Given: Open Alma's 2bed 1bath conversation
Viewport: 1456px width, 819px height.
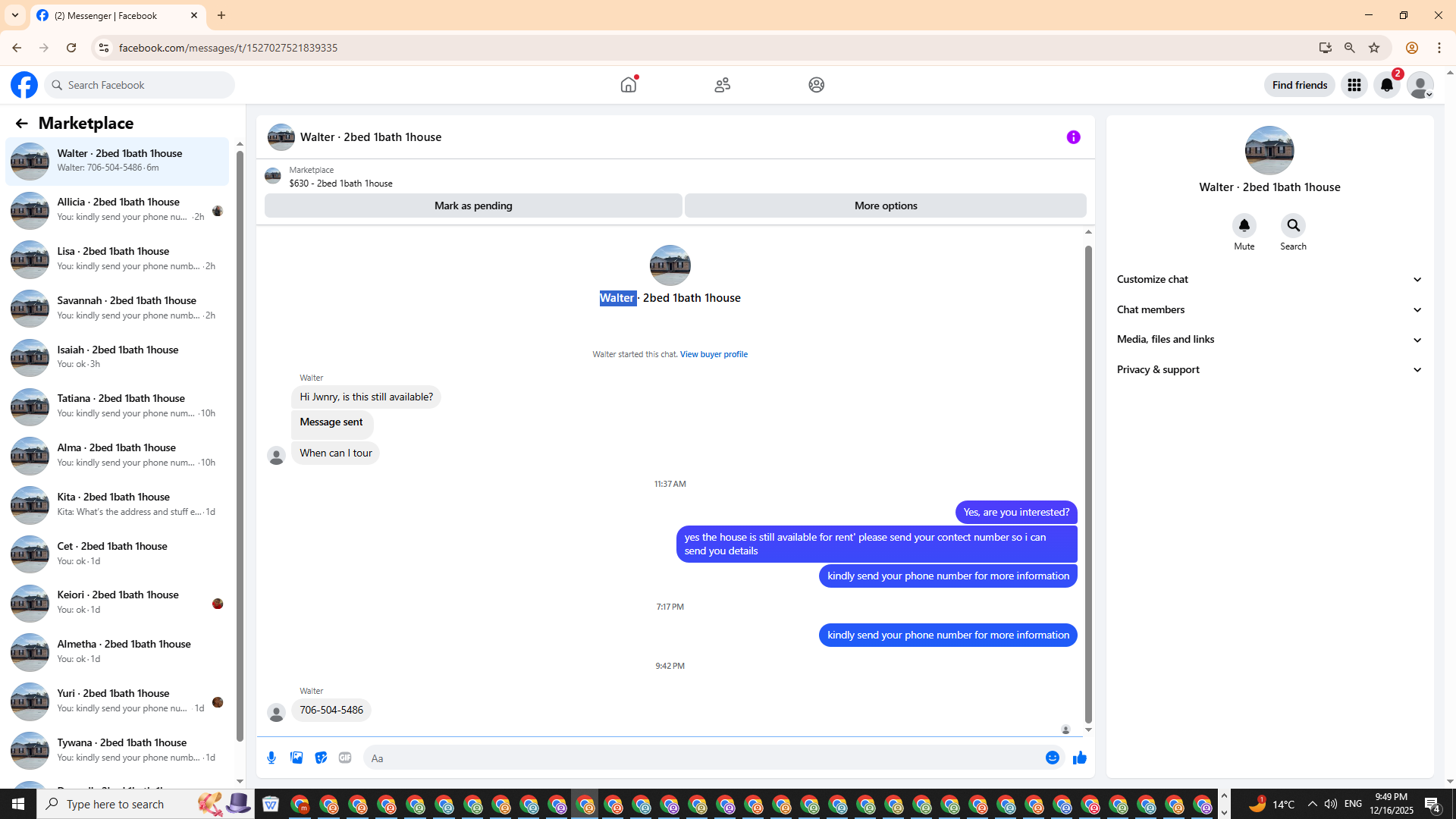Looking at the screenshot, I should click(x=117, y=456).
